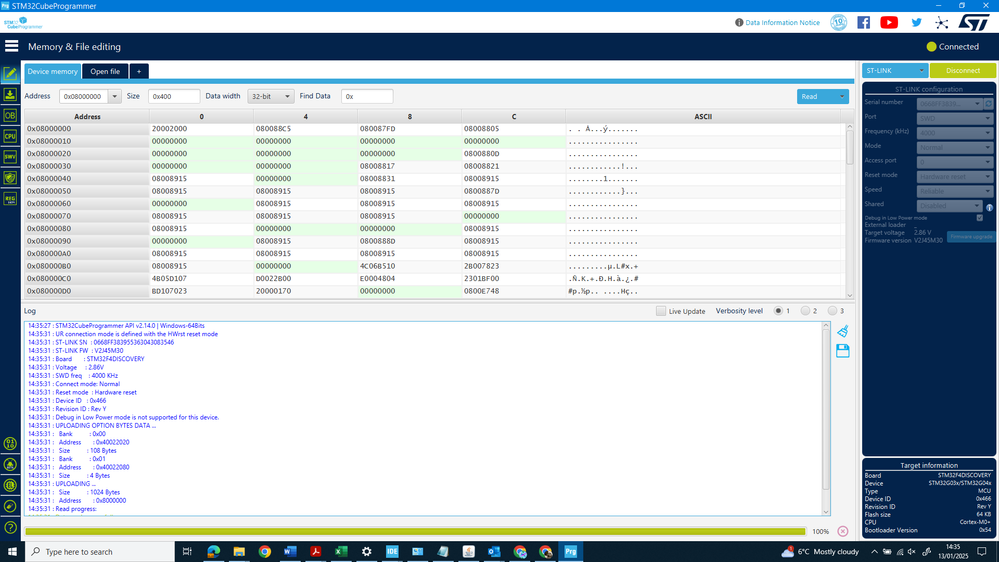
Task: Open the CPU sidebar icon
Action: tap(10, 136)
